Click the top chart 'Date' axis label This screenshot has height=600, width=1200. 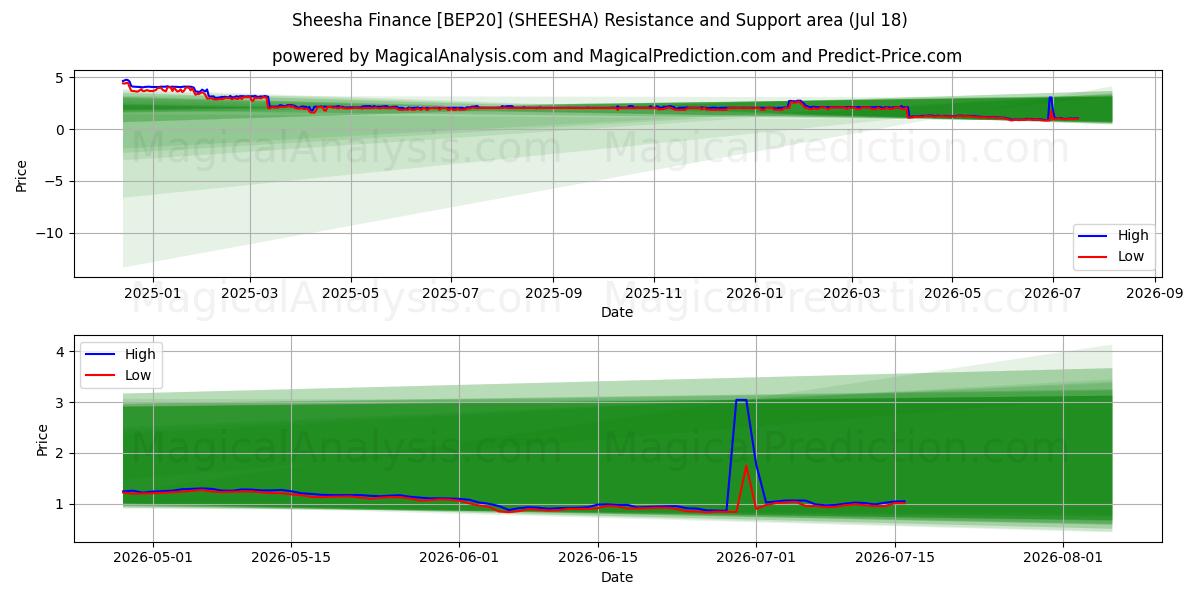click(x=617, y=312)
